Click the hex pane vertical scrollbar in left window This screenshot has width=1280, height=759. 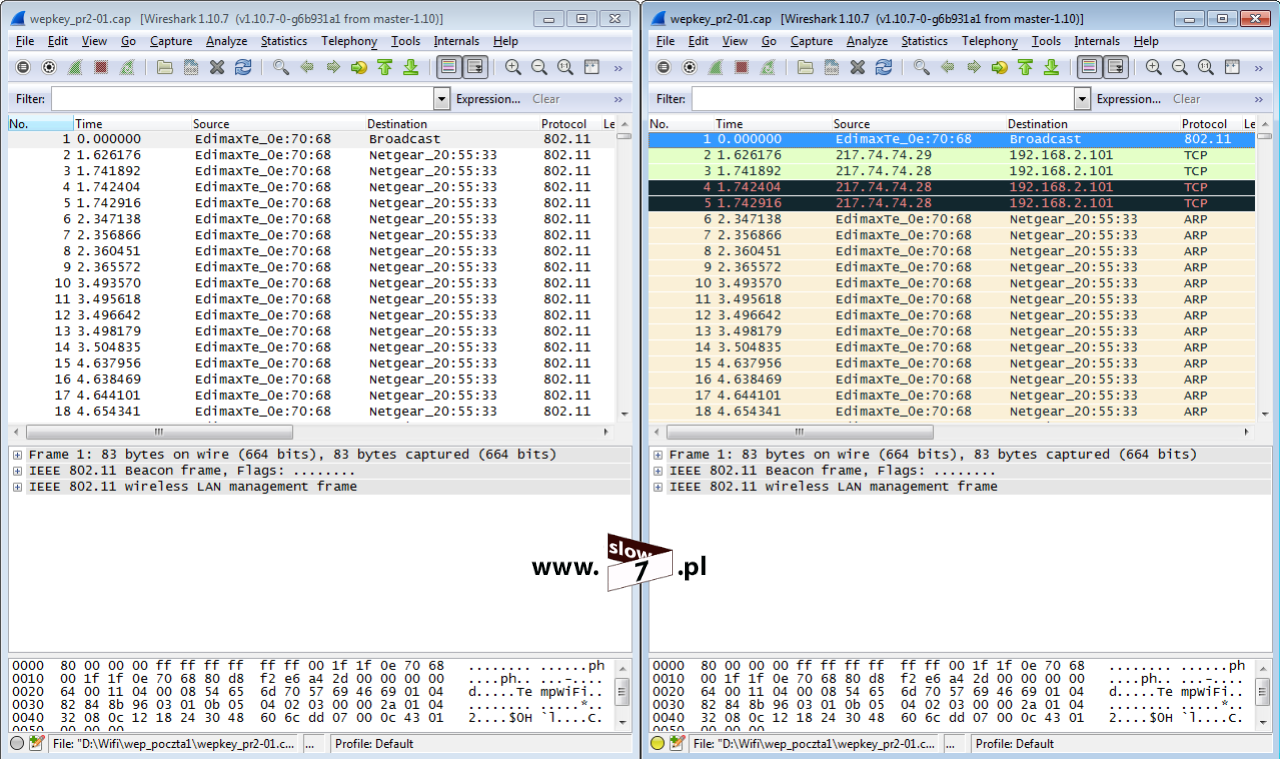[x=622, y=692]
